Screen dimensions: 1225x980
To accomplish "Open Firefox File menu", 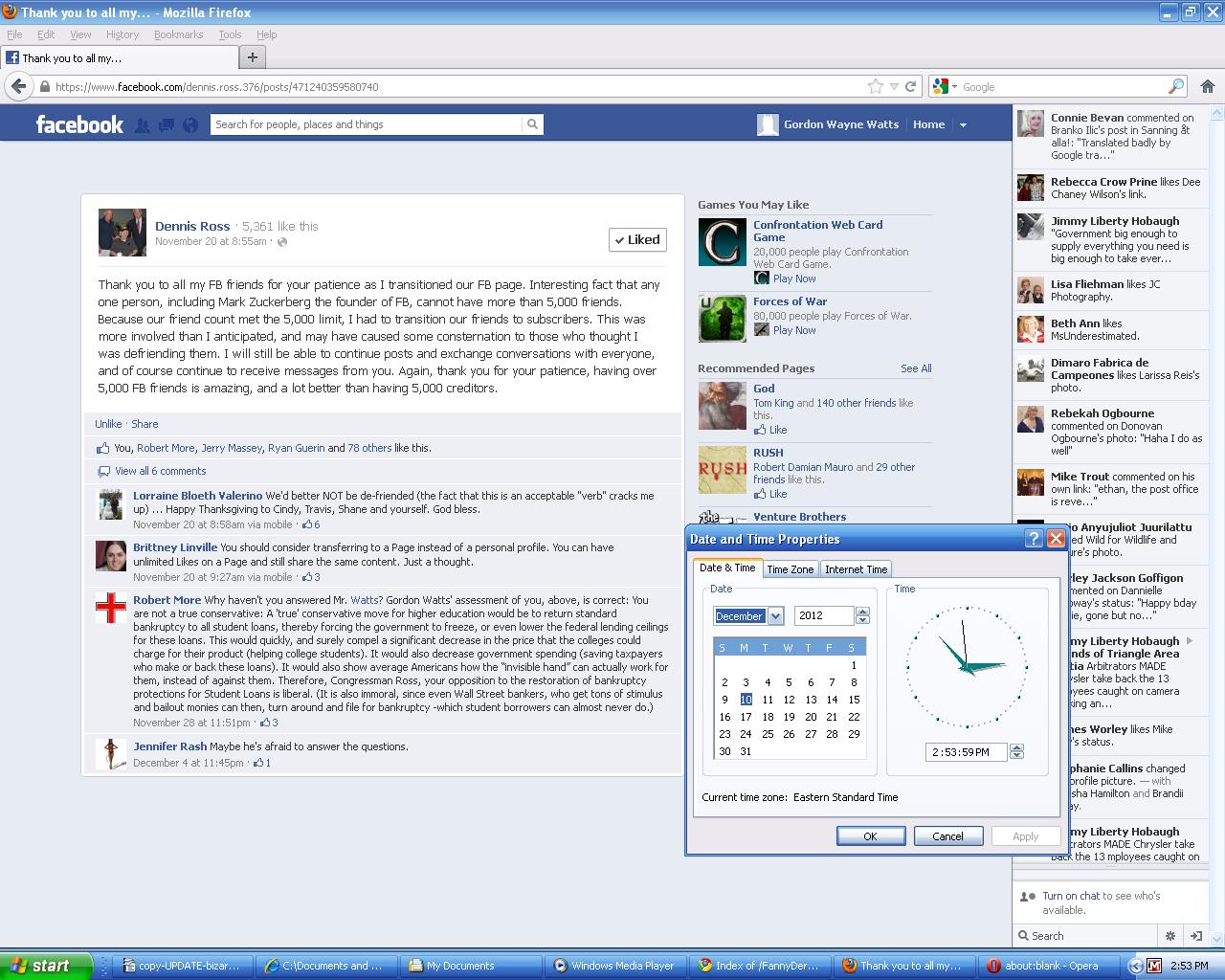I will (x=14, y=34).
